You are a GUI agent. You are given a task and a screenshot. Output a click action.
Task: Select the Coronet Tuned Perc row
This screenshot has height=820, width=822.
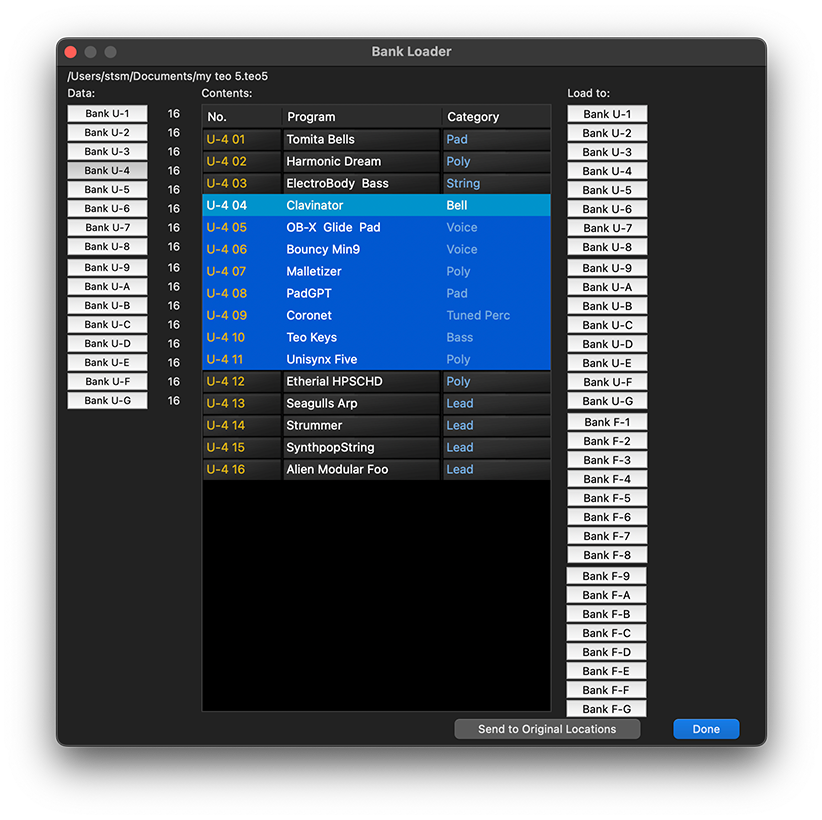[x=376, y=315]
